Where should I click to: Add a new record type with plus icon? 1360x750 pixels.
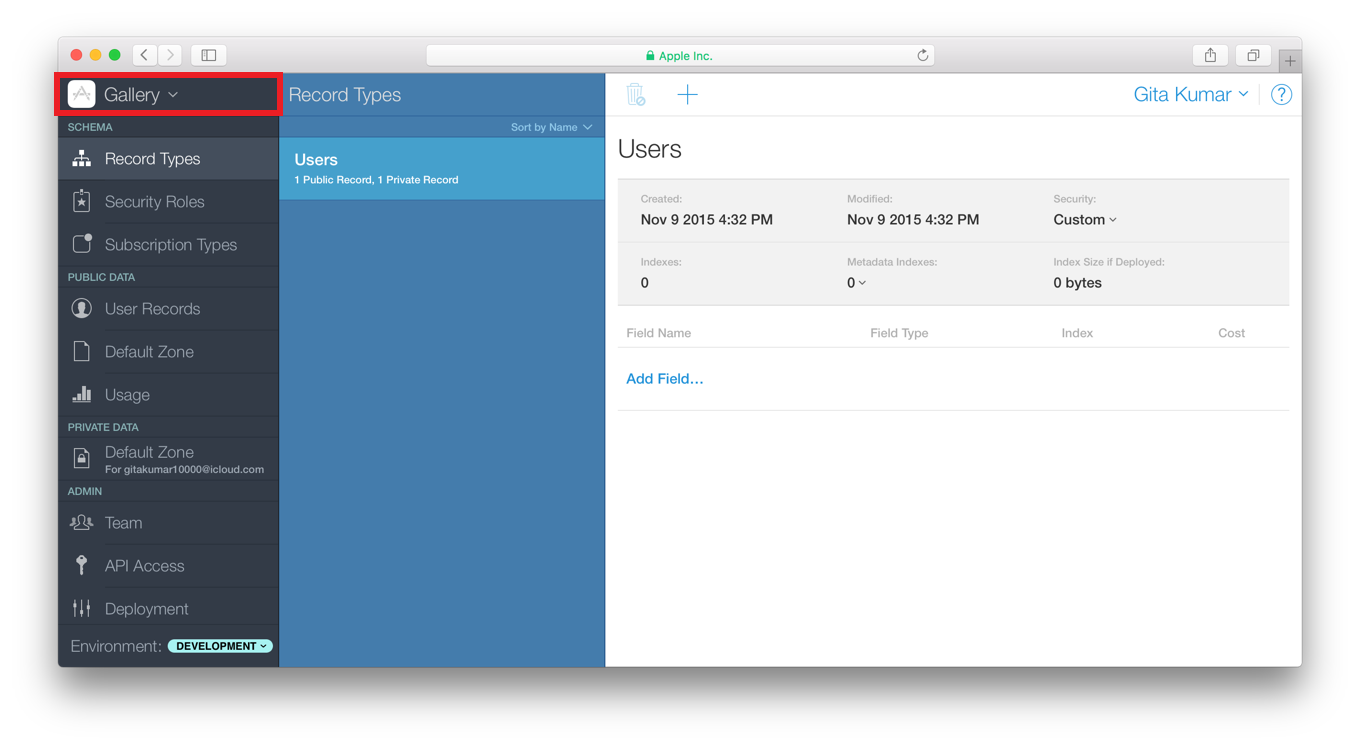[x=687, y=94]
